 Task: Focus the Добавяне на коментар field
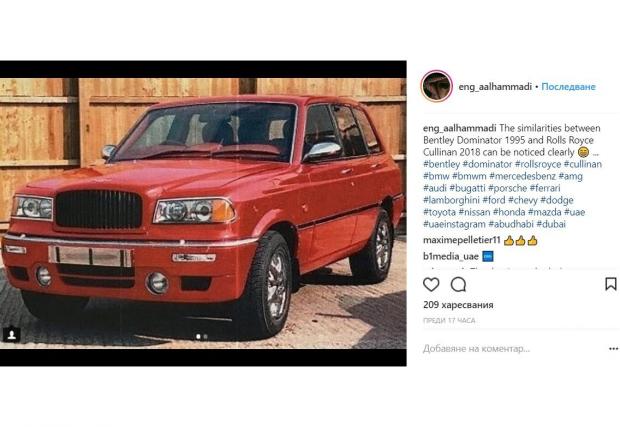pyautogui.click(x=514, y=349)
